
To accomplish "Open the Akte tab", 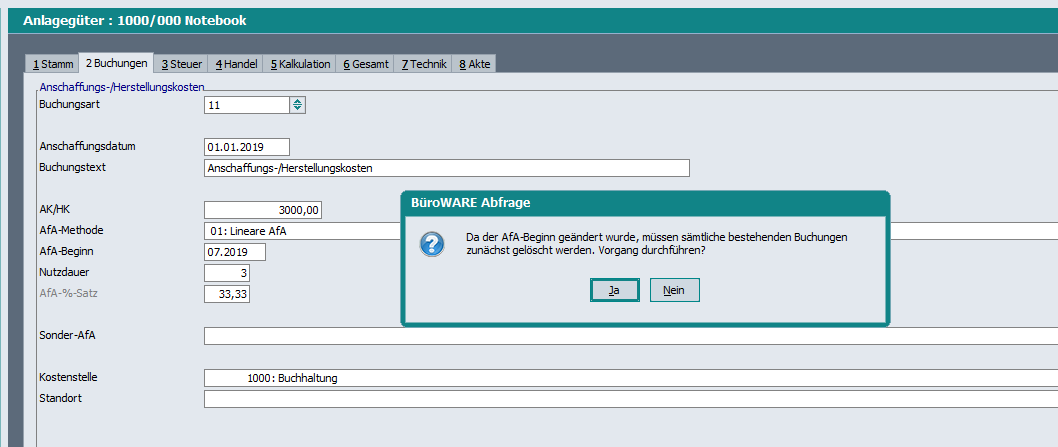I will 476,64.
